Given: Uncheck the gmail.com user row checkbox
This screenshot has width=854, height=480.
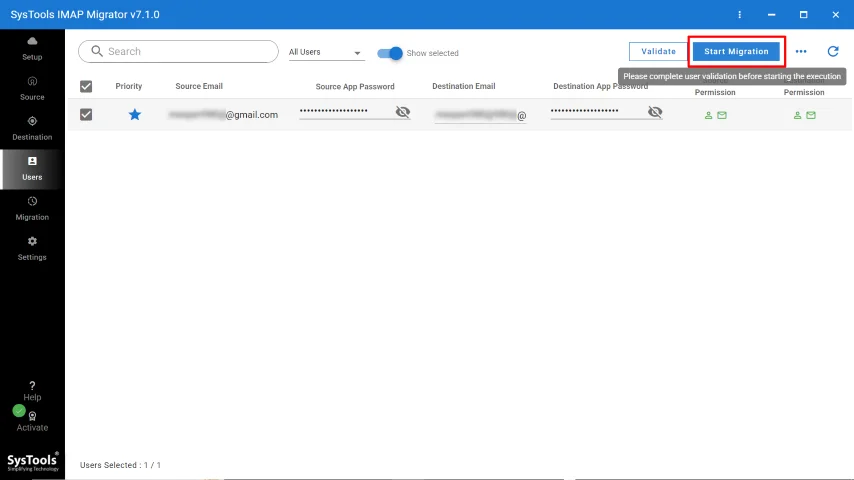Looking at the screenshot, I should coord(86,114).
